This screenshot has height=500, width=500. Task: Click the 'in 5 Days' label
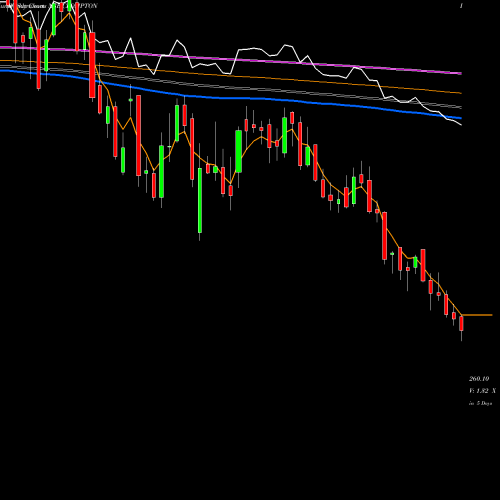(480, 403)
